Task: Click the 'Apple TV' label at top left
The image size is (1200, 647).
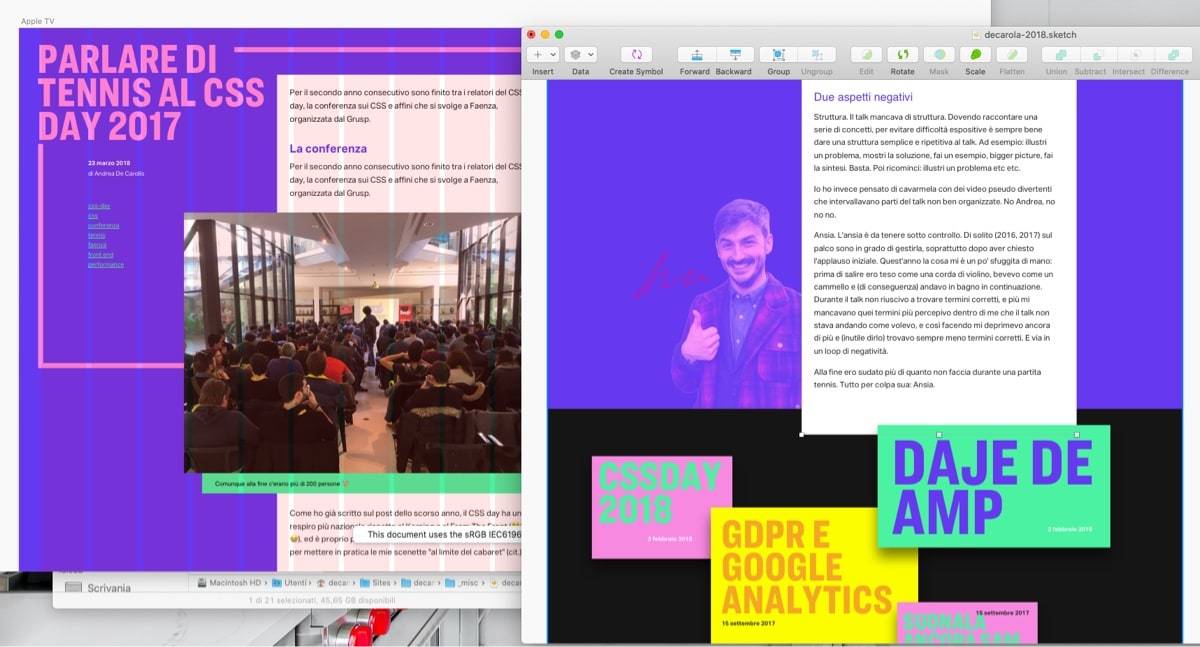Action: coord(39,20)
